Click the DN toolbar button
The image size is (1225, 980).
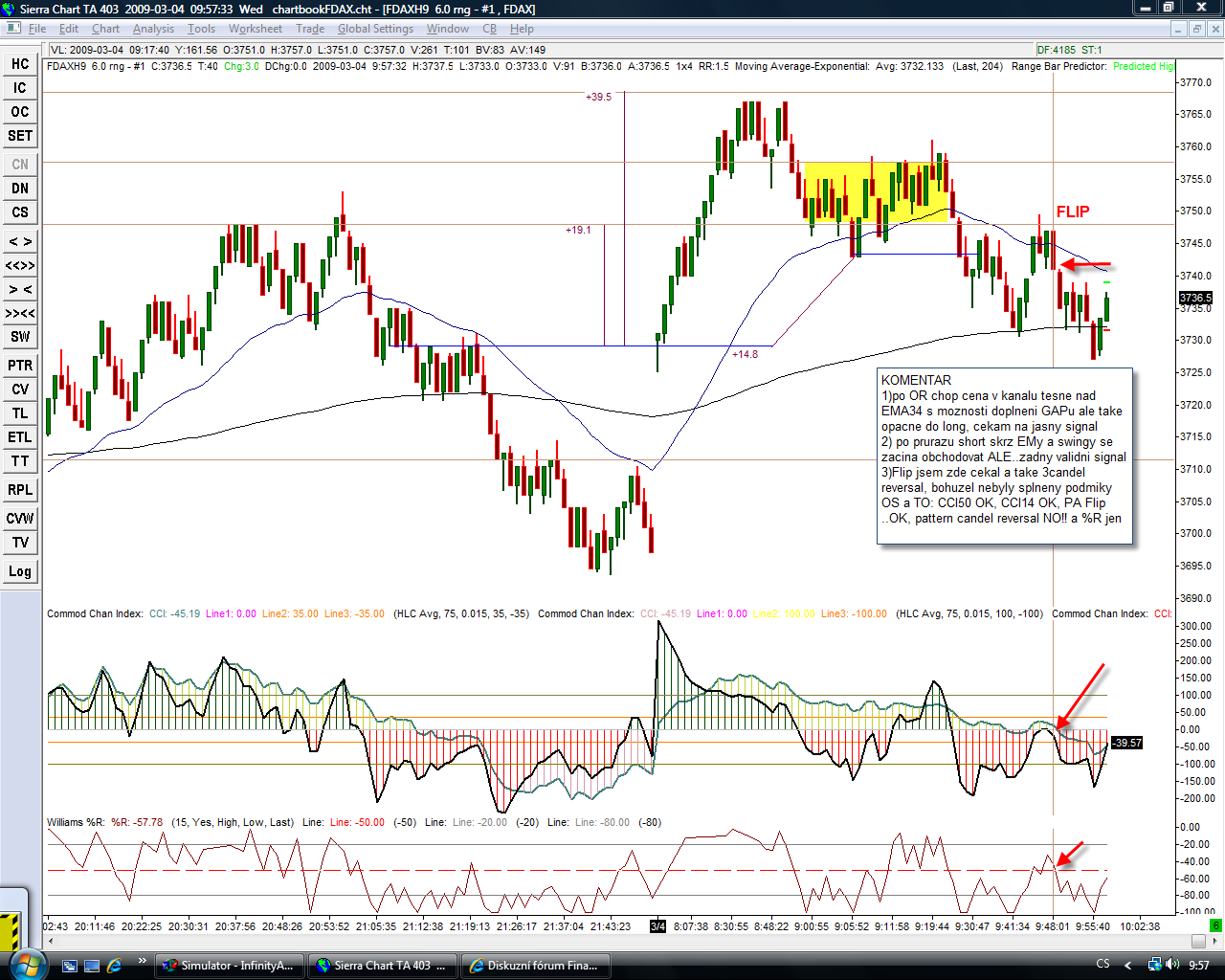(20, 189)
